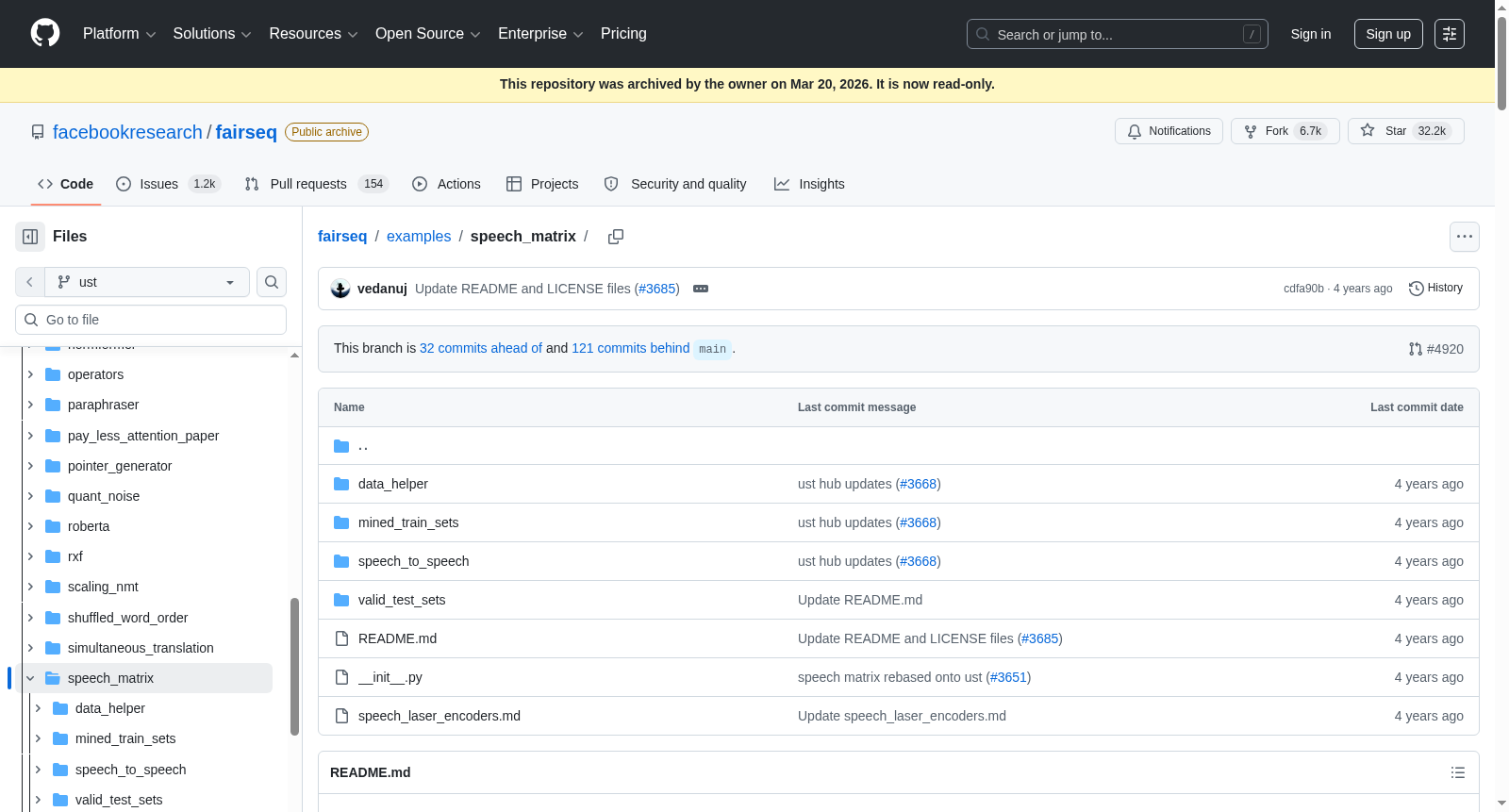Expand the Resources navigation menu
This screenshot has width=1509, height=812.
(x=313, y=34)
